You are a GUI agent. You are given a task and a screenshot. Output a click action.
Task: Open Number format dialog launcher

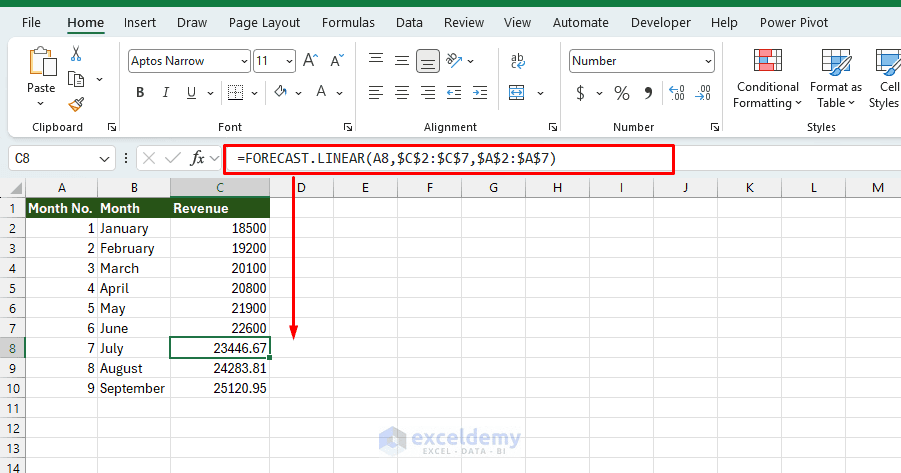tap(715, 127)
